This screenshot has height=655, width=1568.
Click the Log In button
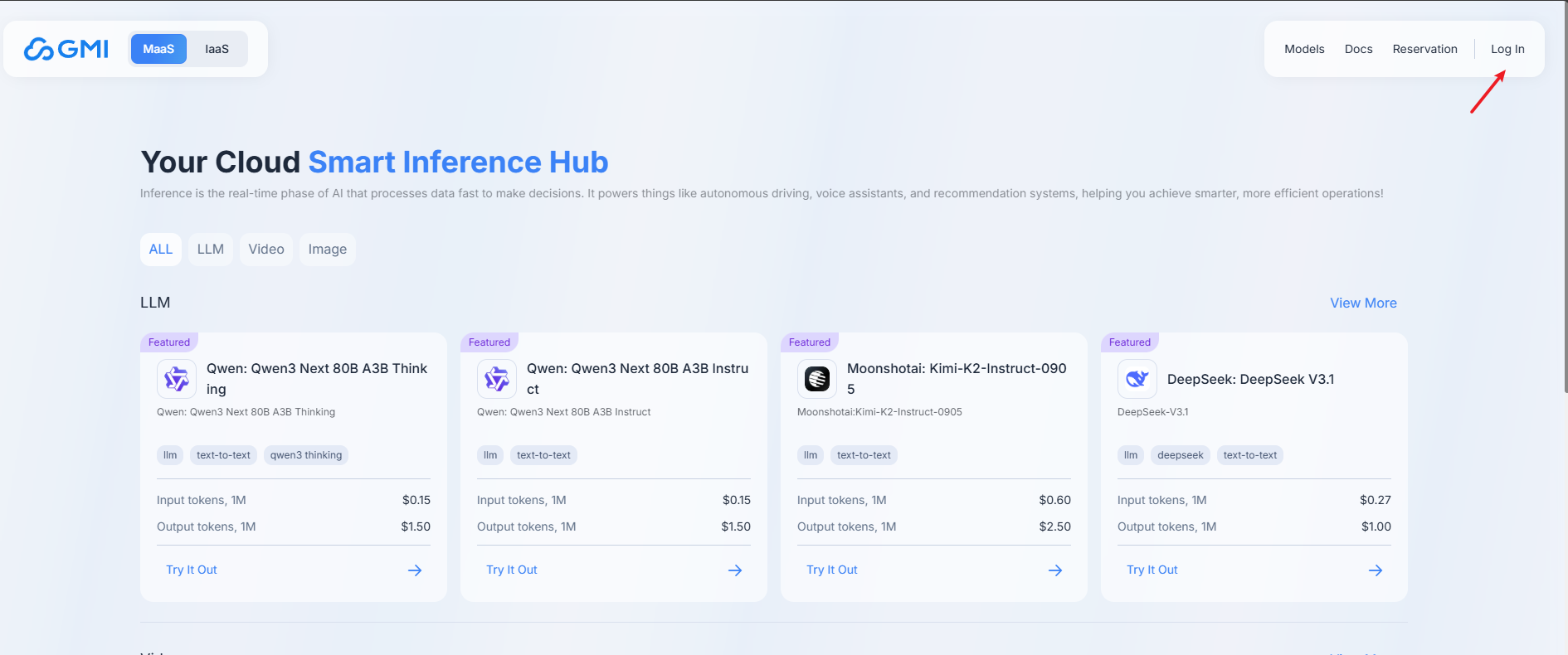1507,49
